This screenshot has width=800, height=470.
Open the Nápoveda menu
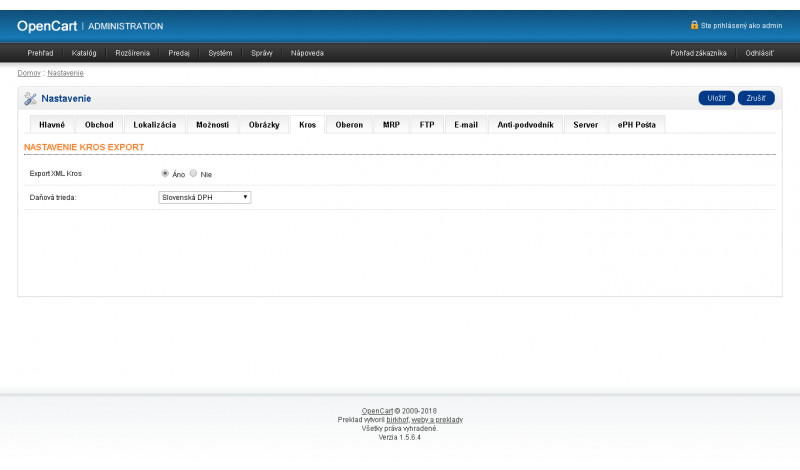point(307,53)
